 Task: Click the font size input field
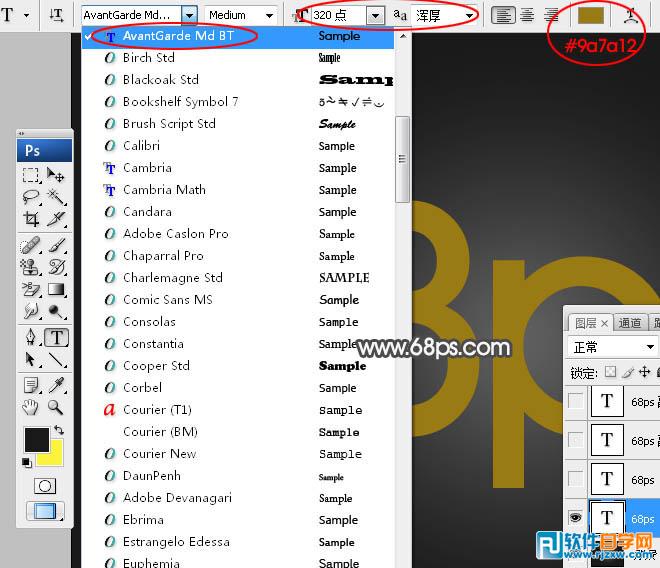339,16
